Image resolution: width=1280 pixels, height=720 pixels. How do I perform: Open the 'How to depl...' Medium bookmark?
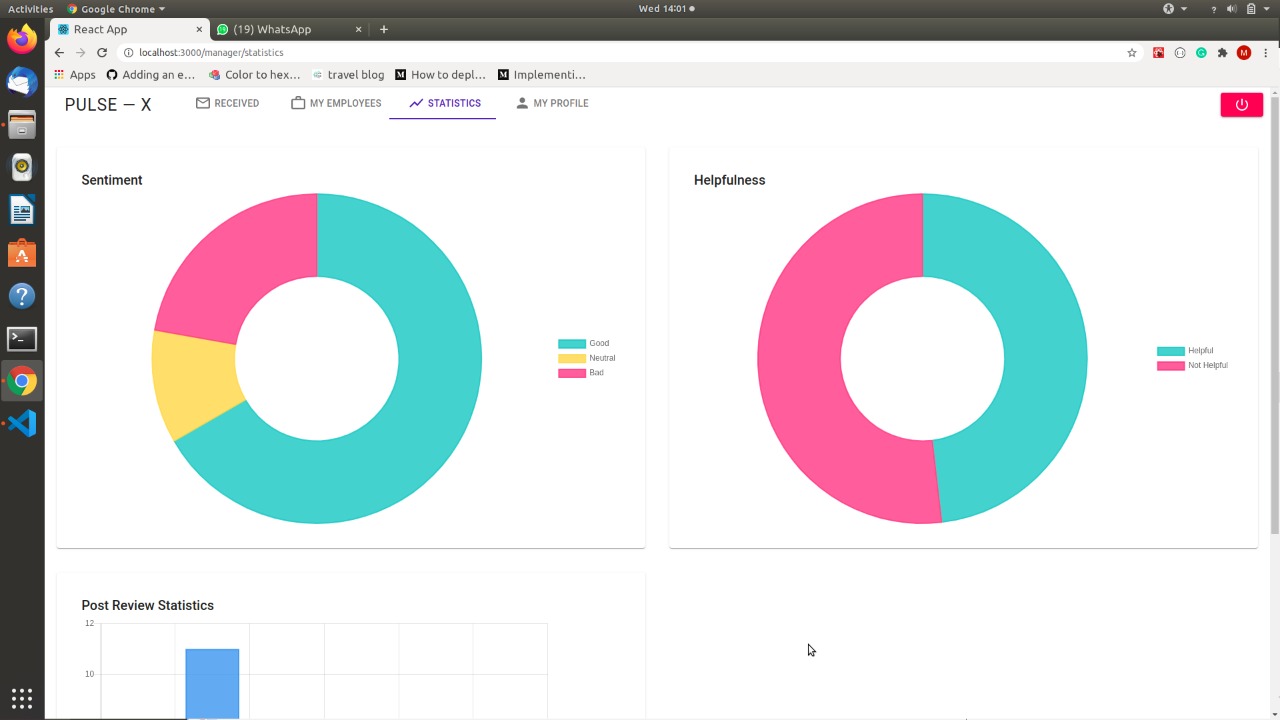tap(440, 74)
